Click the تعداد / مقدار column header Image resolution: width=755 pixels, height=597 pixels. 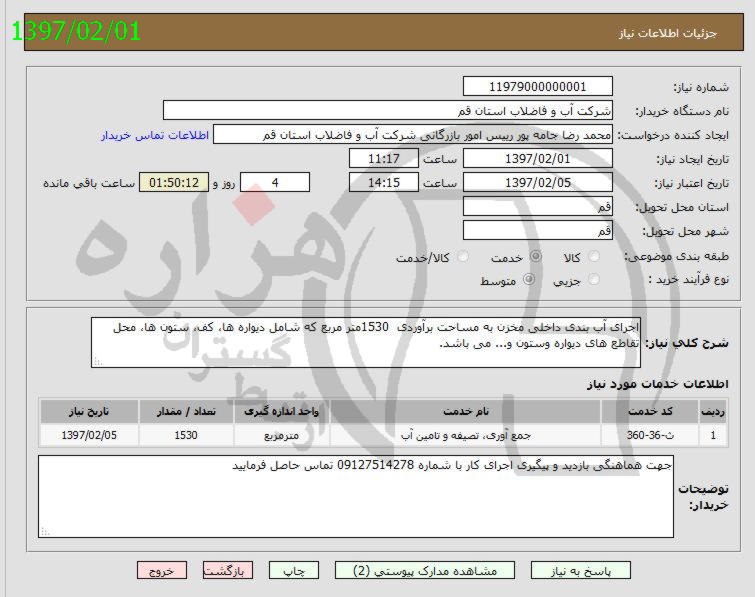click(186, 412)
